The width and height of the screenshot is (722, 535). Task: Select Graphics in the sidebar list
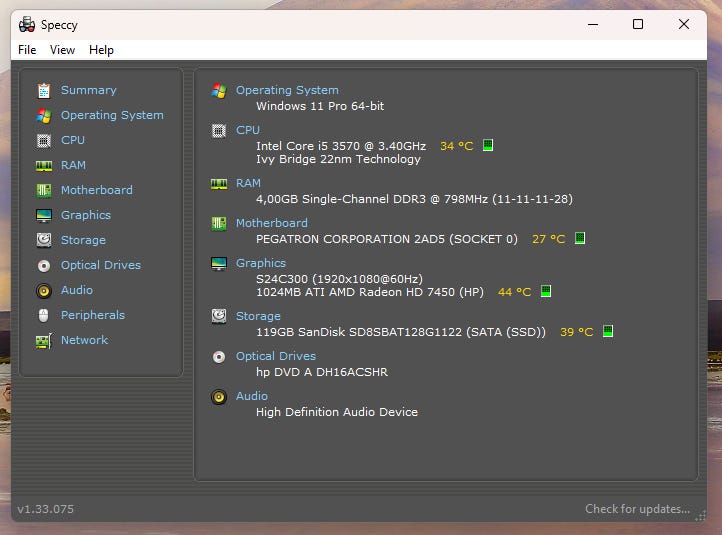[86, 215]
